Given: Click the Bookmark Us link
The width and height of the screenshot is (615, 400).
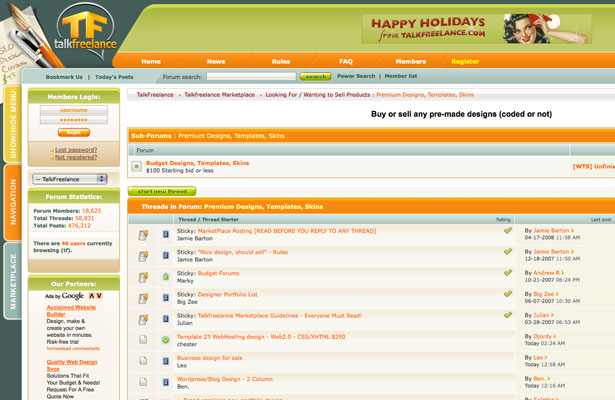Looking at the screenshot, I should pyautogui.click(x=64, y=77).
